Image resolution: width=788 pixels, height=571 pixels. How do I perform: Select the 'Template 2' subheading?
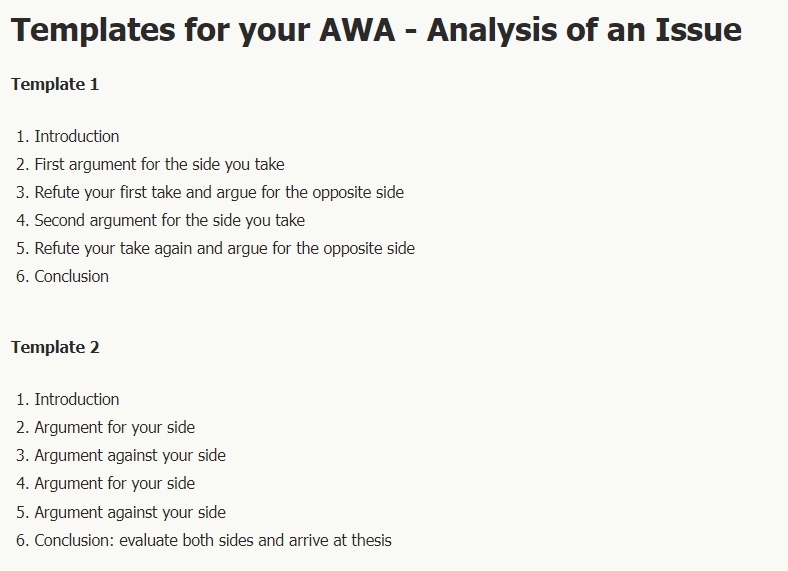coord(55,347)
